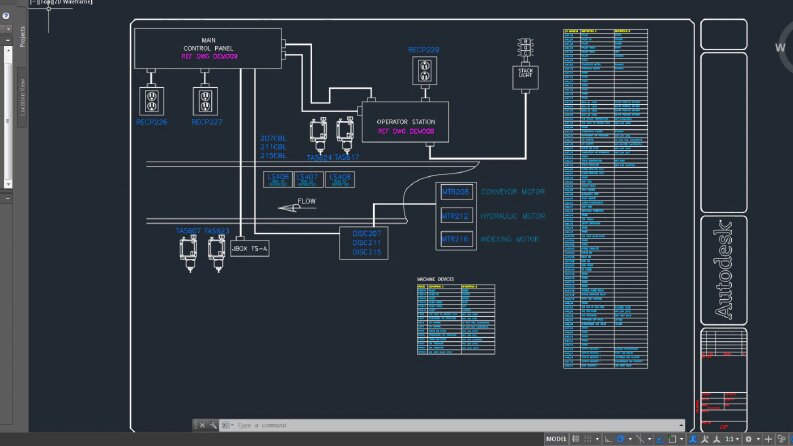Switch to MODEL space in status bar
Screen dimensions: 793x446
pos(556,439)
